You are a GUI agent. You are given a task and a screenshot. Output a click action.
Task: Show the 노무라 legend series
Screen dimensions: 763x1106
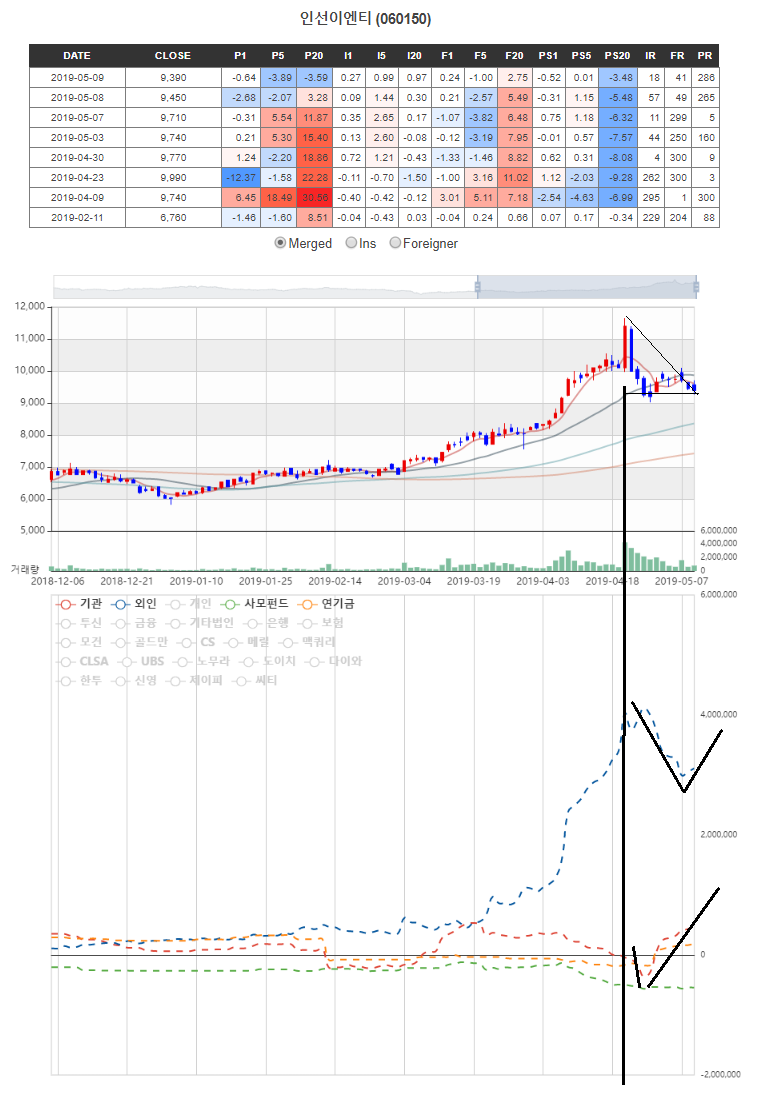pyautogui.click(x=202, y=661)
